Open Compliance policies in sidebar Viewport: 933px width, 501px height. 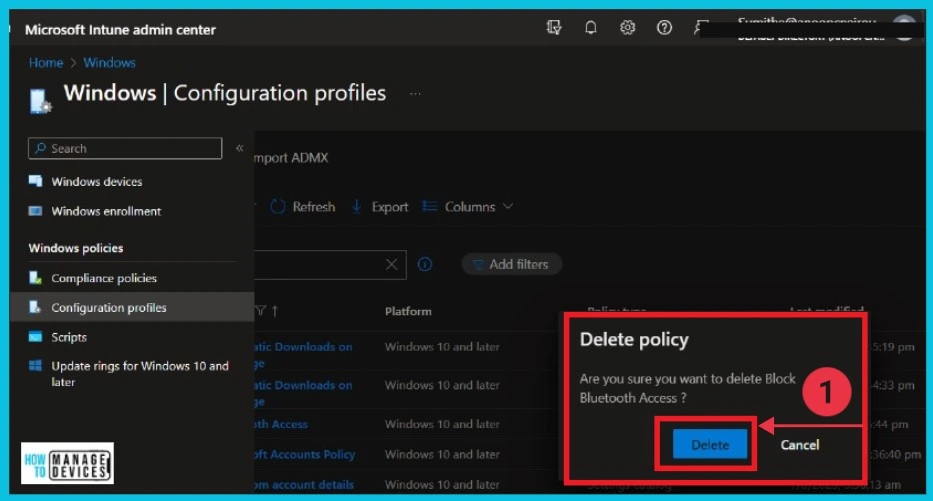click(104, 278)
